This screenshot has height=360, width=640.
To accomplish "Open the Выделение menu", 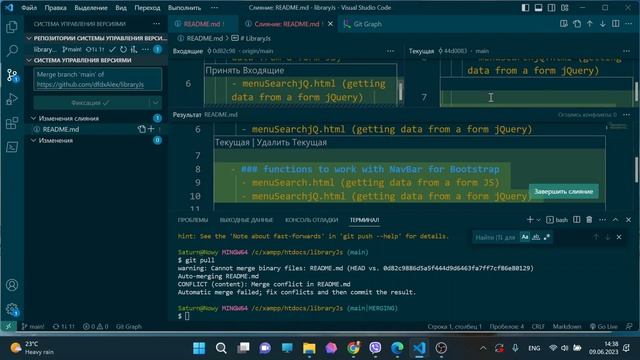I will pos(91,7).
